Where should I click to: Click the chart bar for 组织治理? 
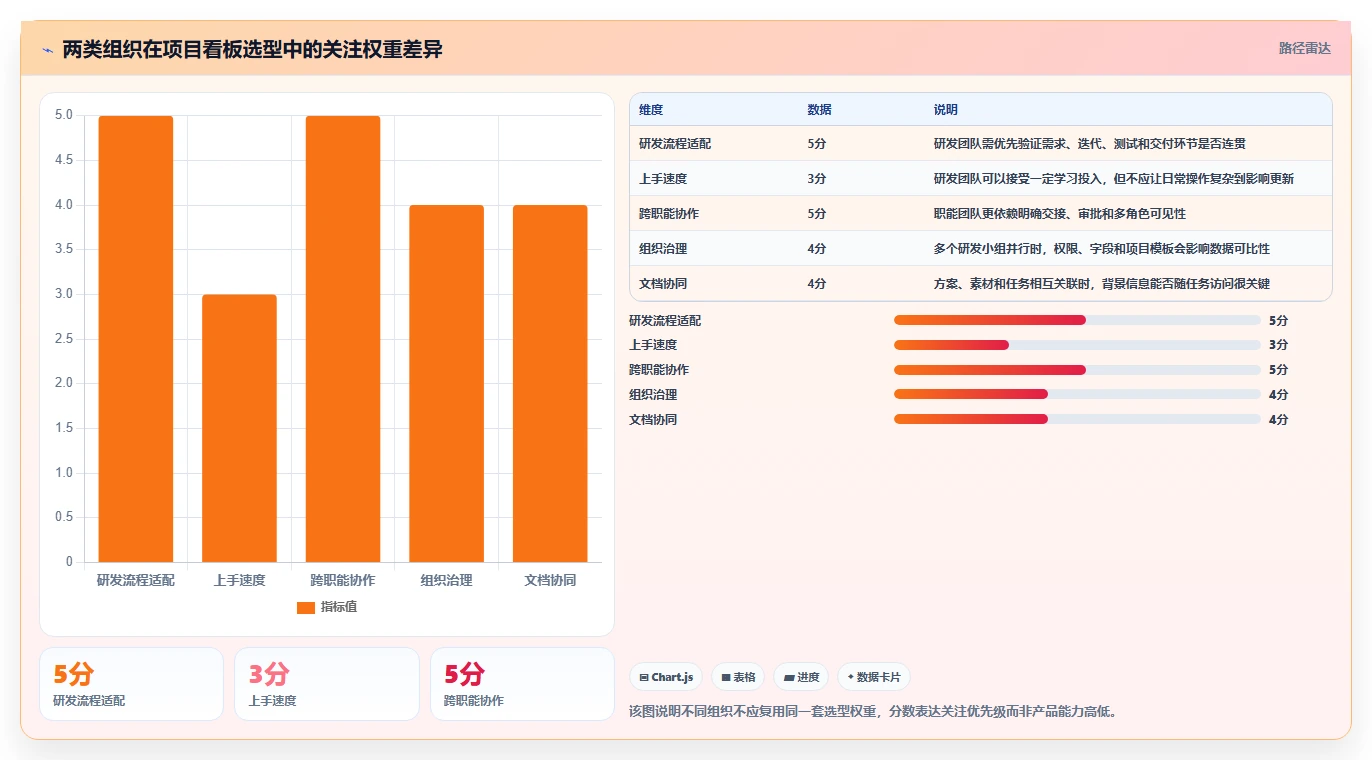(x=446, y=383)
